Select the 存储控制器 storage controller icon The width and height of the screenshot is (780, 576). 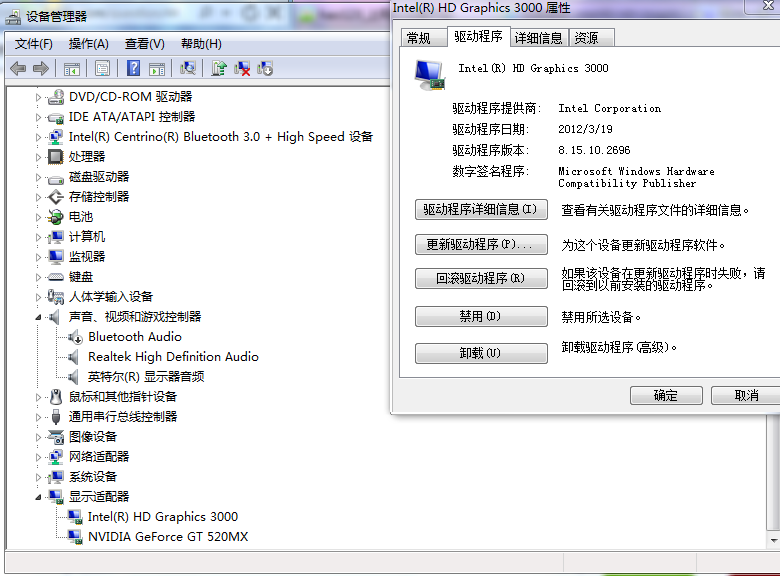click(56, 197)
